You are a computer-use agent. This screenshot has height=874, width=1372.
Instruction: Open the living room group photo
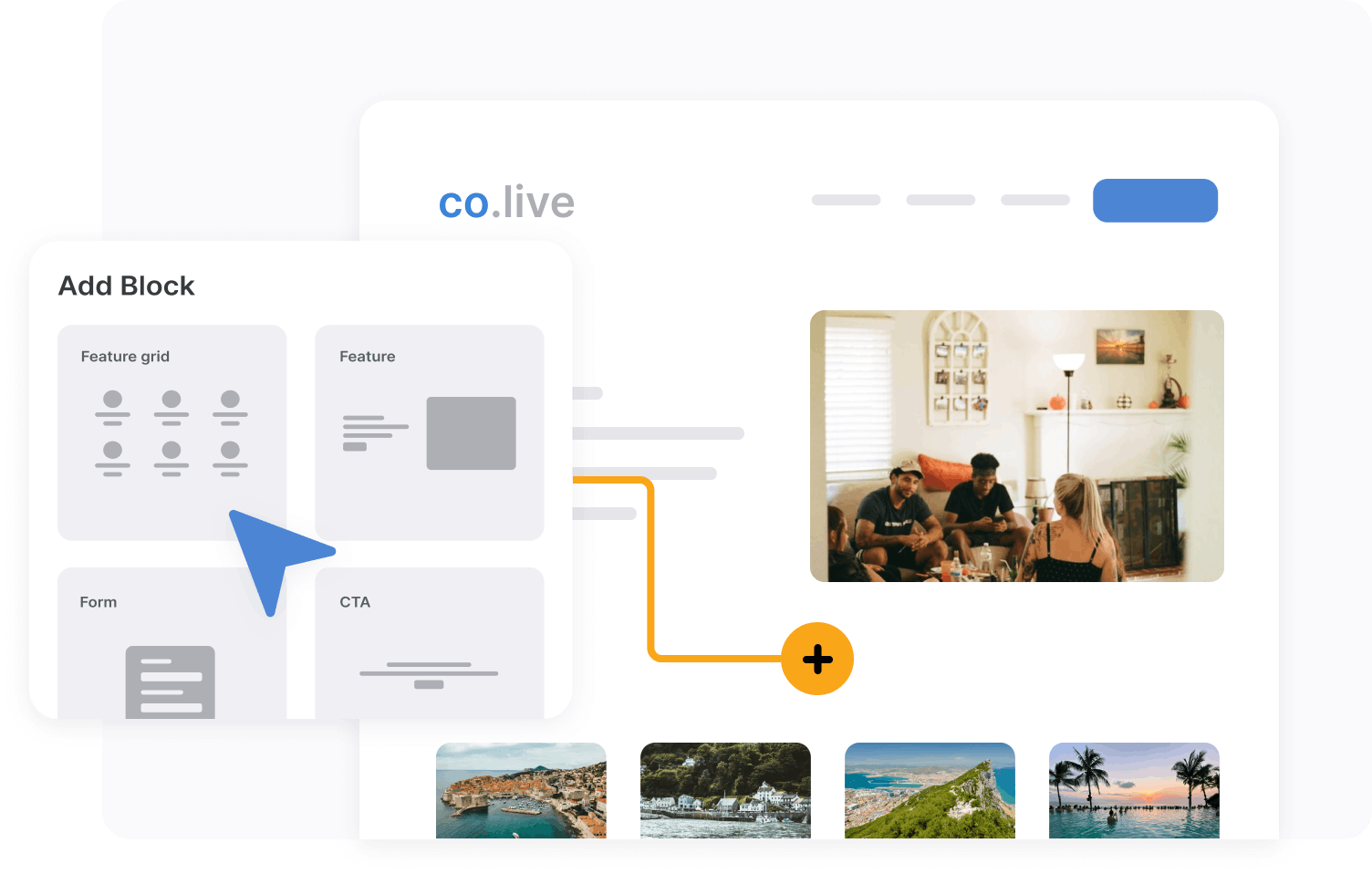coord(1016,446)
